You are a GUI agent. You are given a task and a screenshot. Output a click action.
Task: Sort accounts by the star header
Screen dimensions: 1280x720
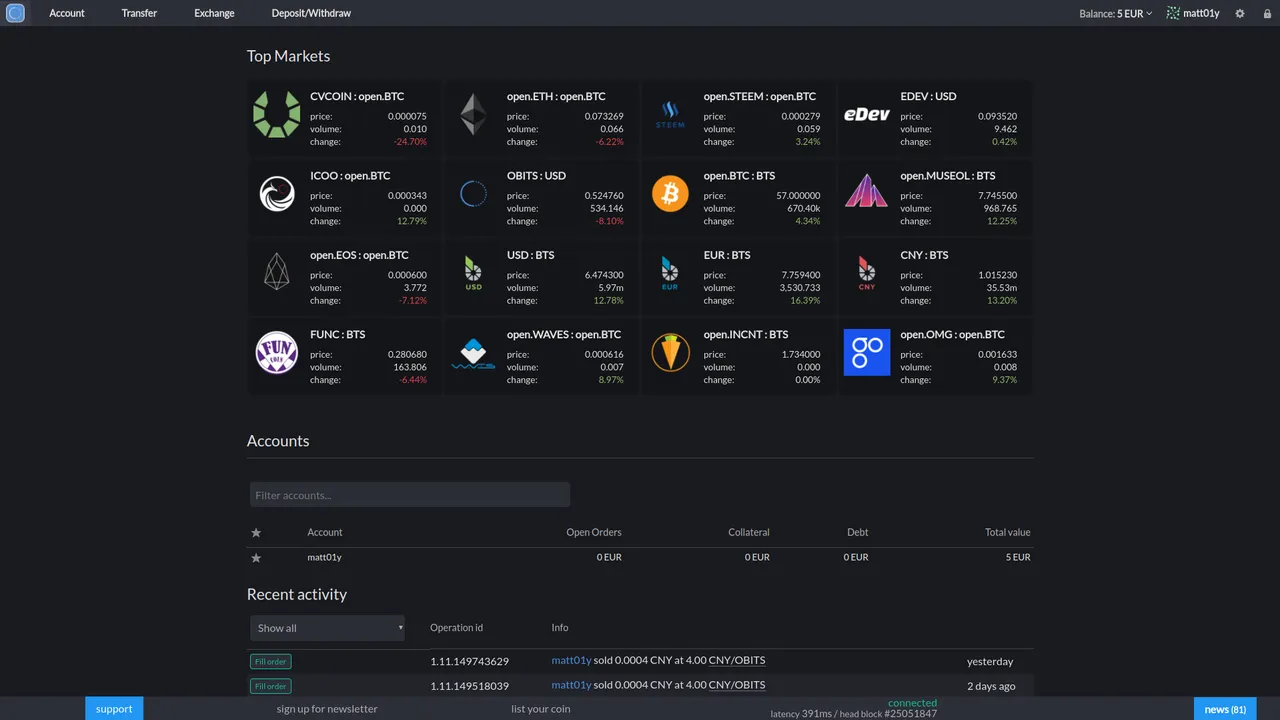(x=256, y=533)
